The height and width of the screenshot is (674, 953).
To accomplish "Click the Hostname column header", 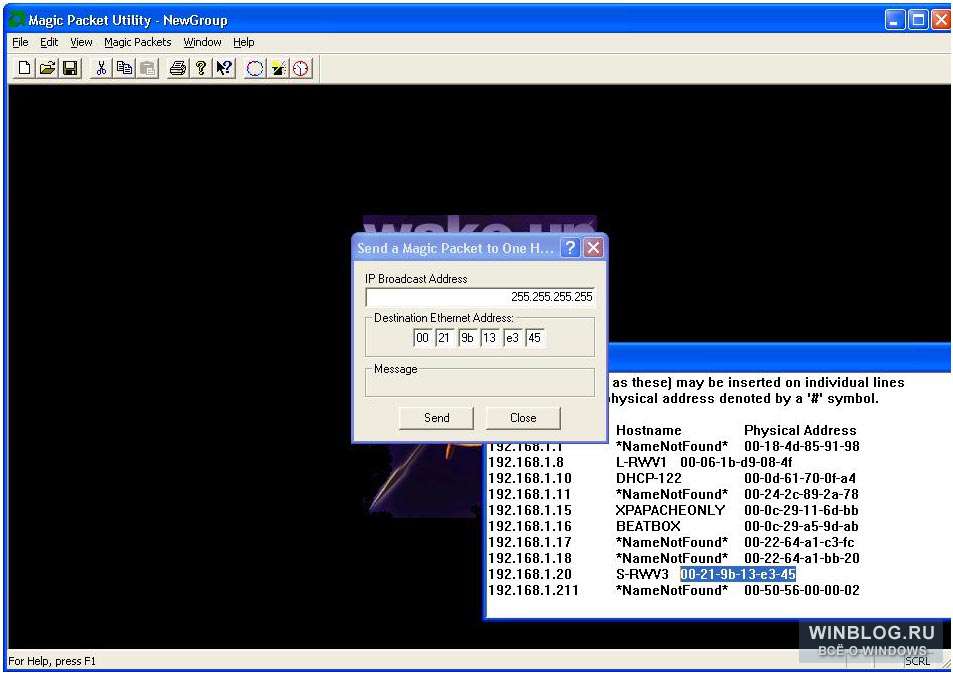I will [x=649, y=430].
